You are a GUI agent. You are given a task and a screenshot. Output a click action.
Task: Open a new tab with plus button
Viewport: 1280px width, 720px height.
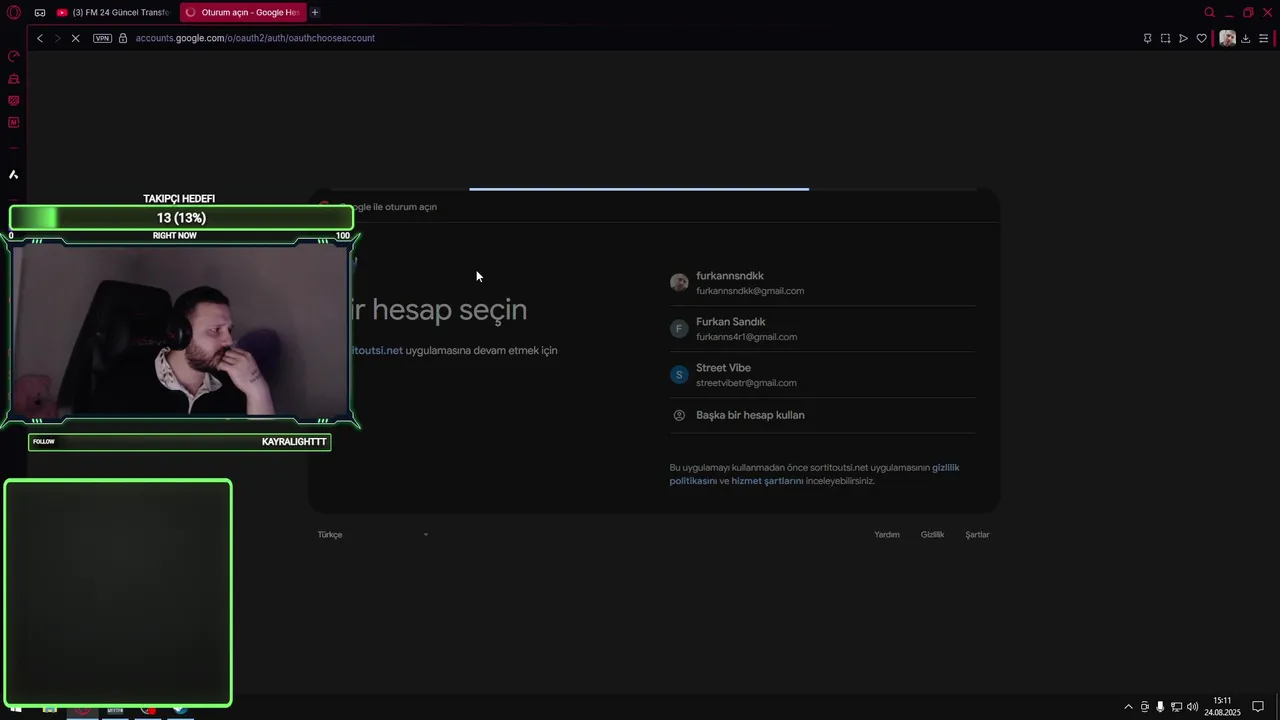coord(315,12)
